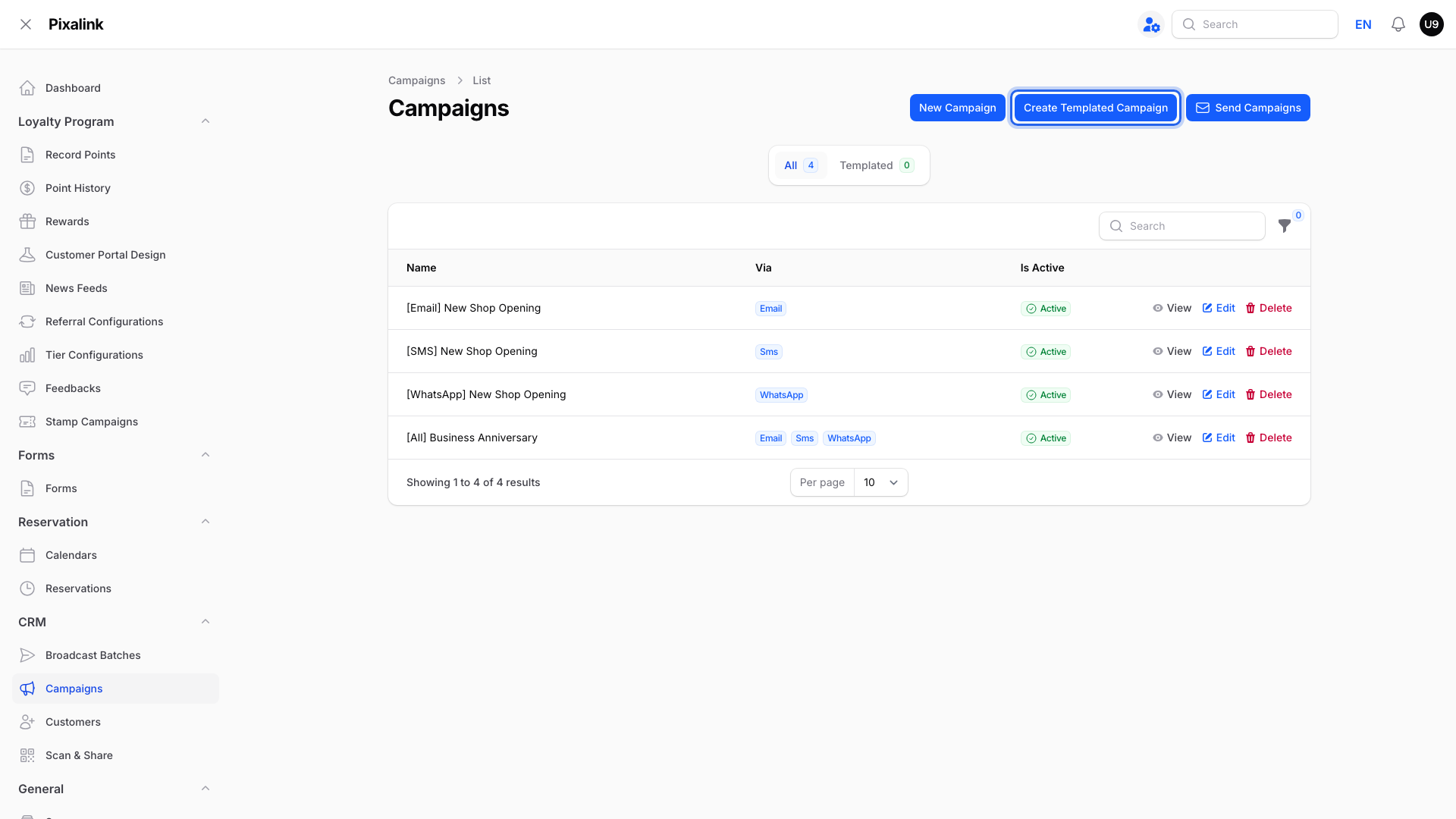Switch language via EN selector

1363,24
